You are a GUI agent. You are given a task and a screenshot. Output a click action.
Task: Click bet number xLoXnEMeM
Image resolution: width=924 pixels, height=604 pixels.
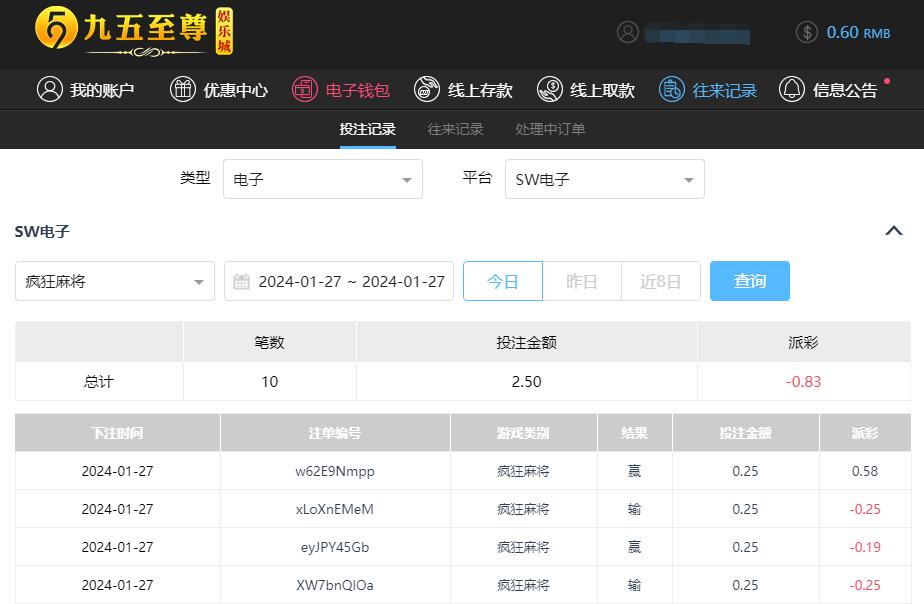[335, 509]
